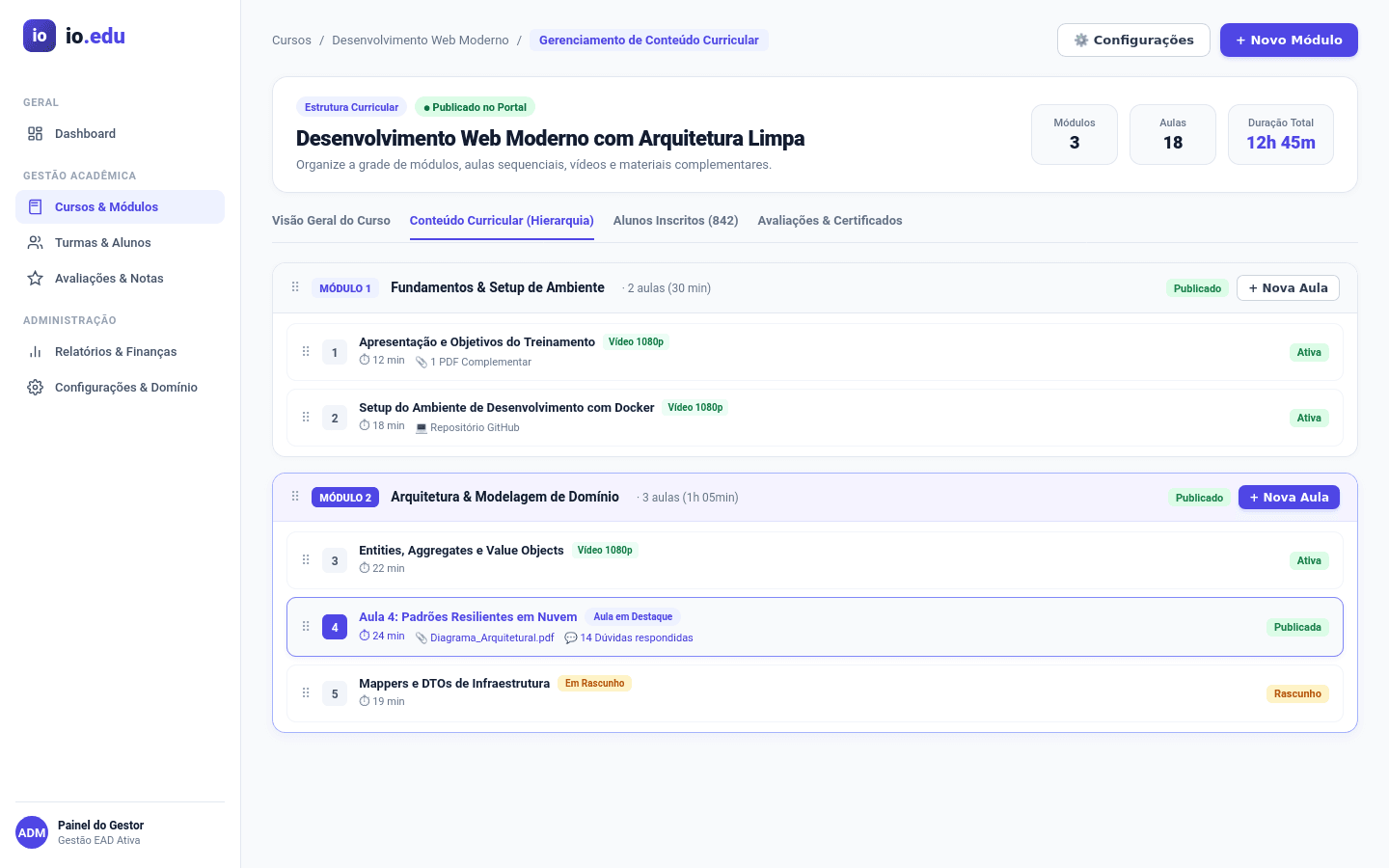The height and width of the screenshot is (868, 1389).
Task: Click the Aulas 18 stat card
Action: 1173,135
